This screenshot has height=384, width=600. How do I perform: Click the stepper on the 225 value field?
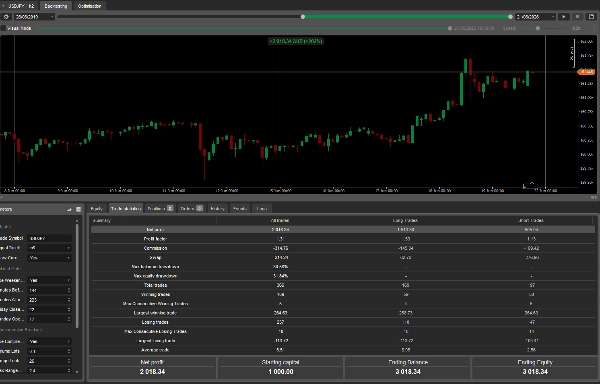(x=69, y=300)
